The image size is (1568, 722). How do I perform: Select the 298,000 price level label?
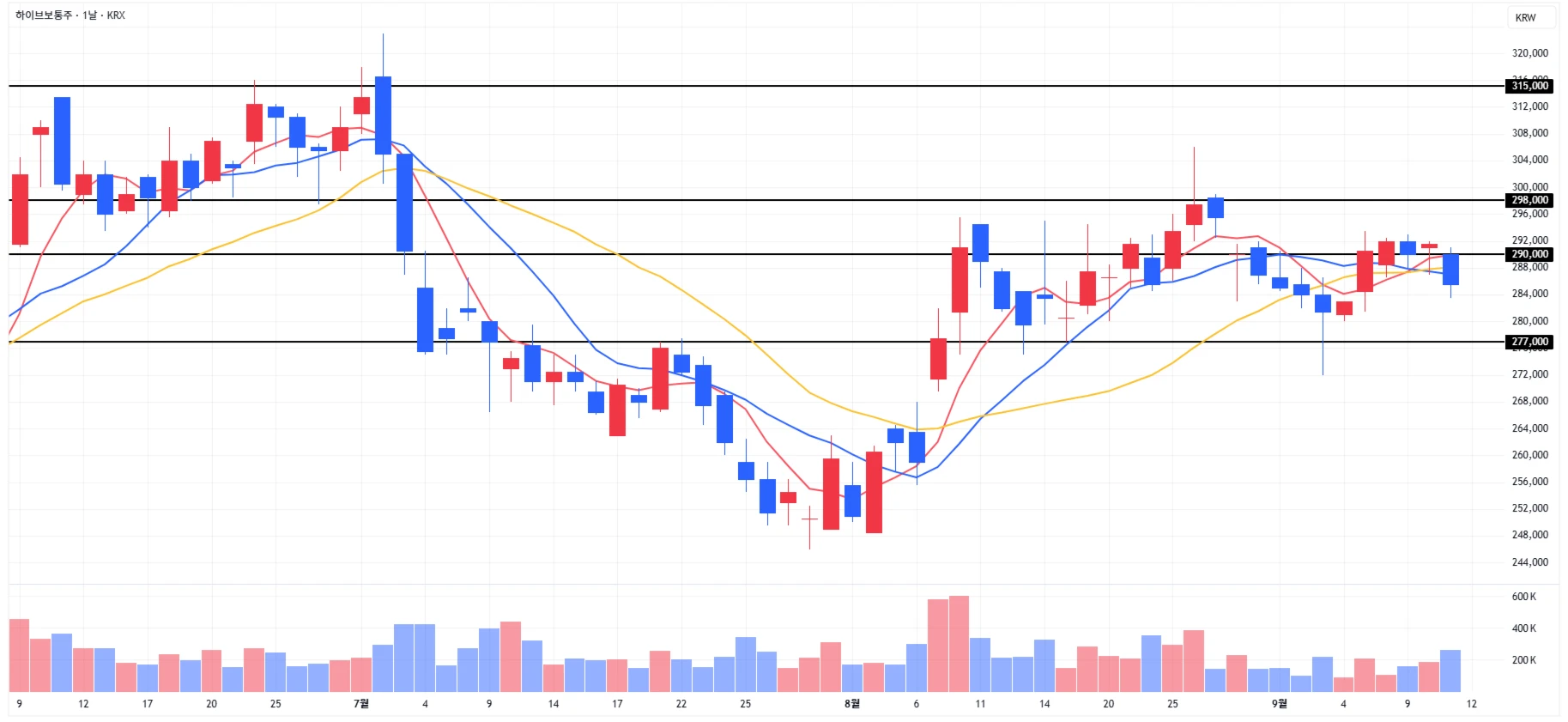tap(1529, 200)
